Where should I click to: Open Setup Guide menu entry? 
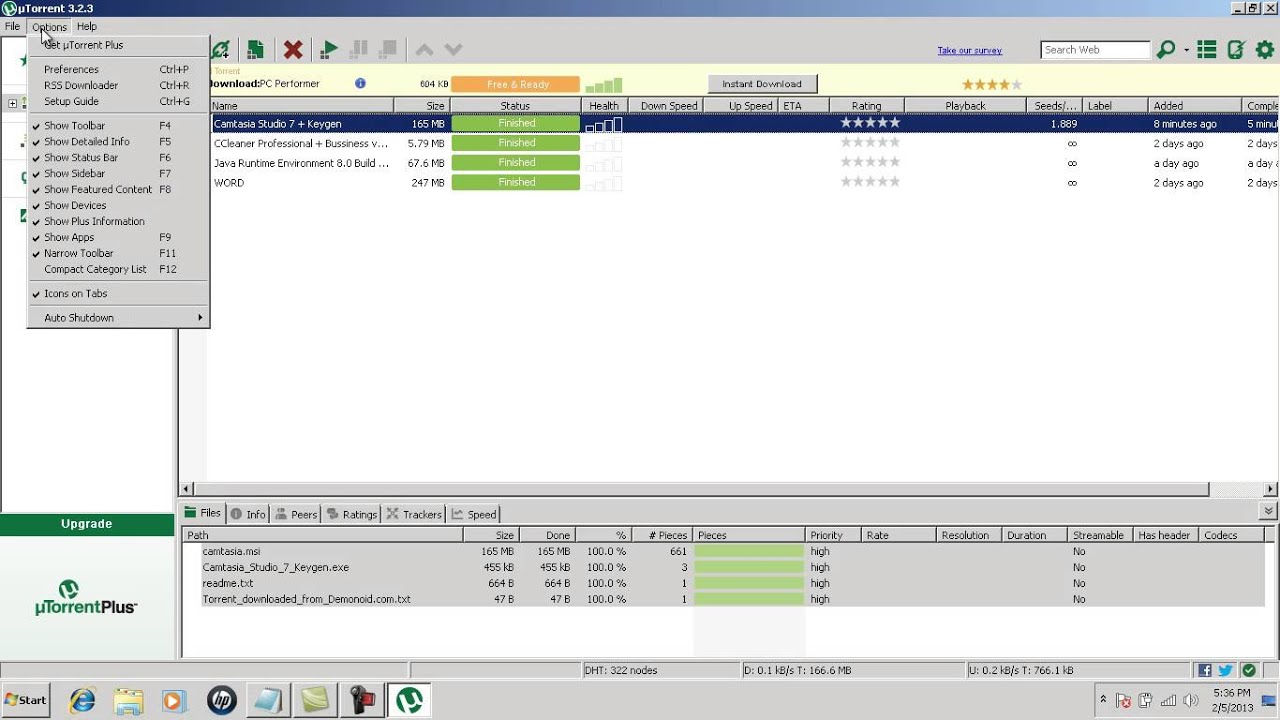[118, 102]
